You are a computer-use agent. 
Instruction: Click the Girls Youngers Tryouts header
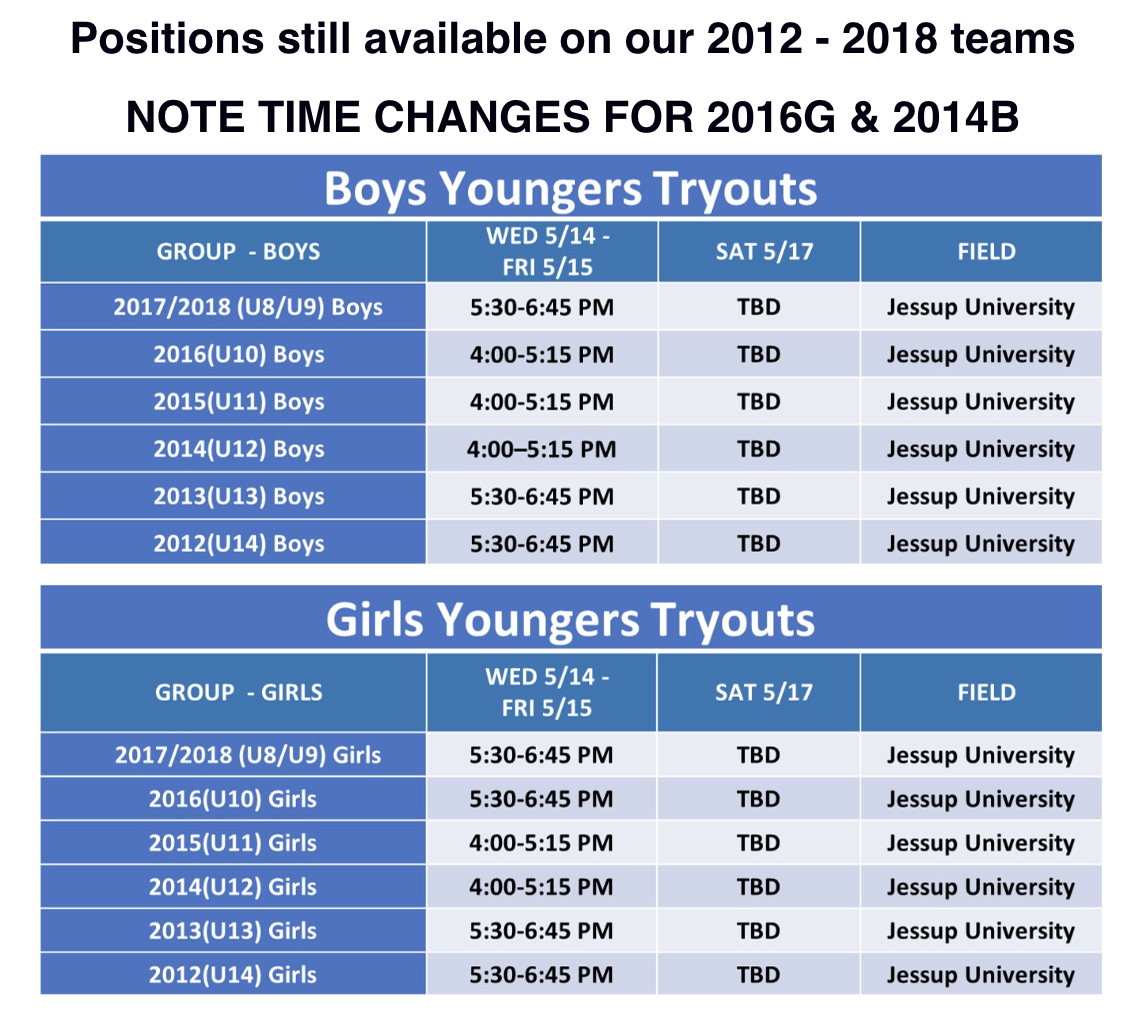pos(571,618)
